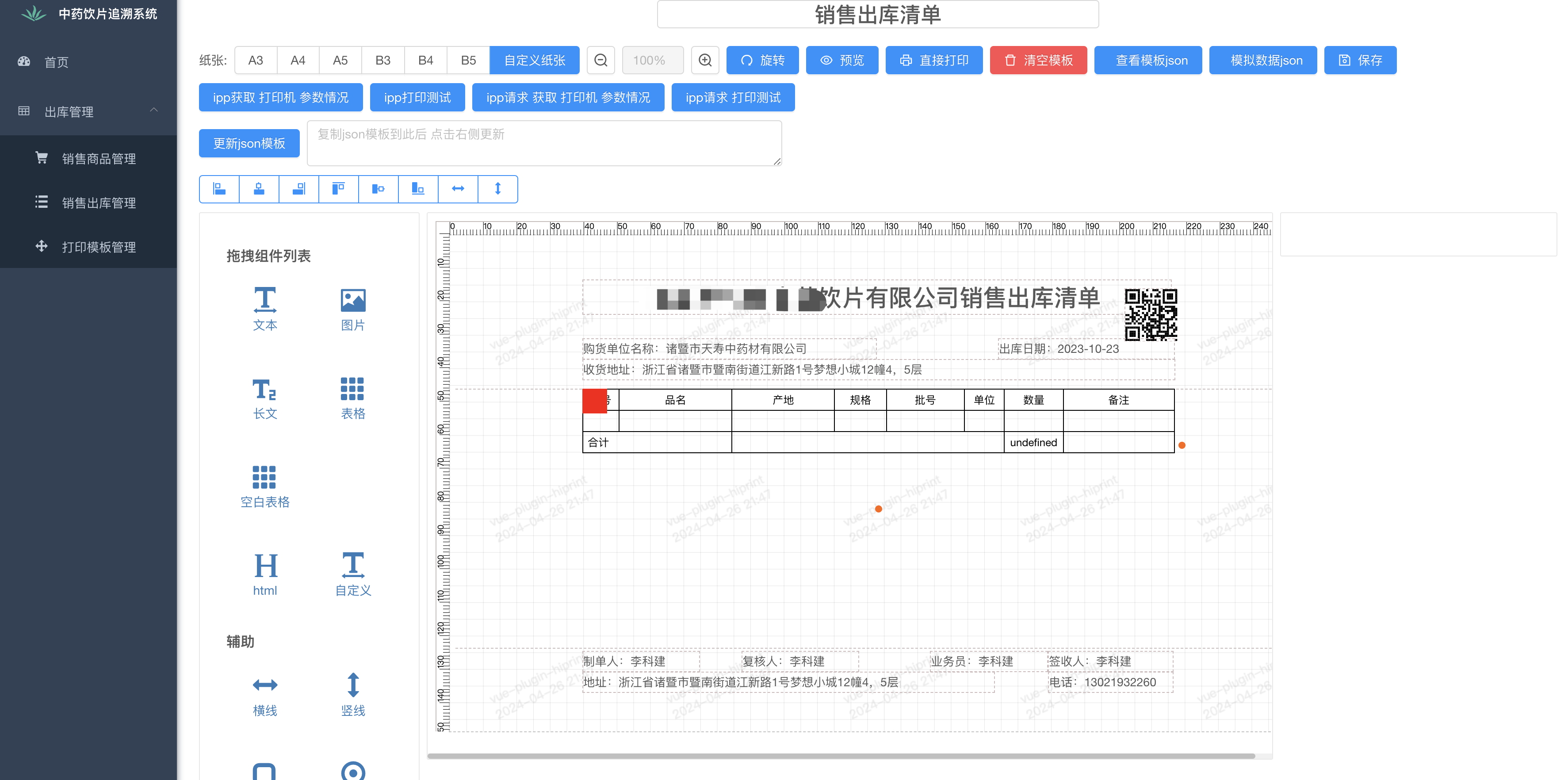Click the undefined cell in 合计 row
Image resolution: width=1568 pixels, height=780 pixels.
point(1033,443)
